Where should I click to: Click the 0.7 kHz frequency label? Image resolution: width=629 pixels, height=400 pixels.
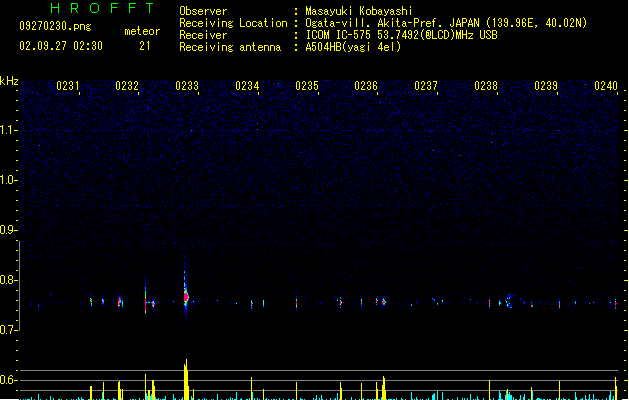coord(8,330)
